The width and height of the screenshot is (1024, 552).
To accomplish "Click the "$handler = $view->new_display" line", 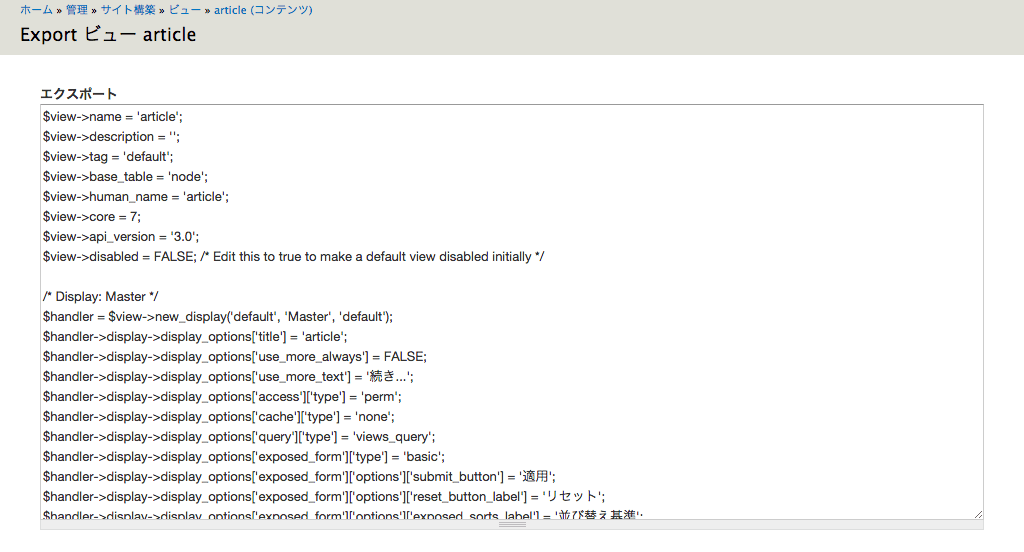I will [x=218, y=317].
